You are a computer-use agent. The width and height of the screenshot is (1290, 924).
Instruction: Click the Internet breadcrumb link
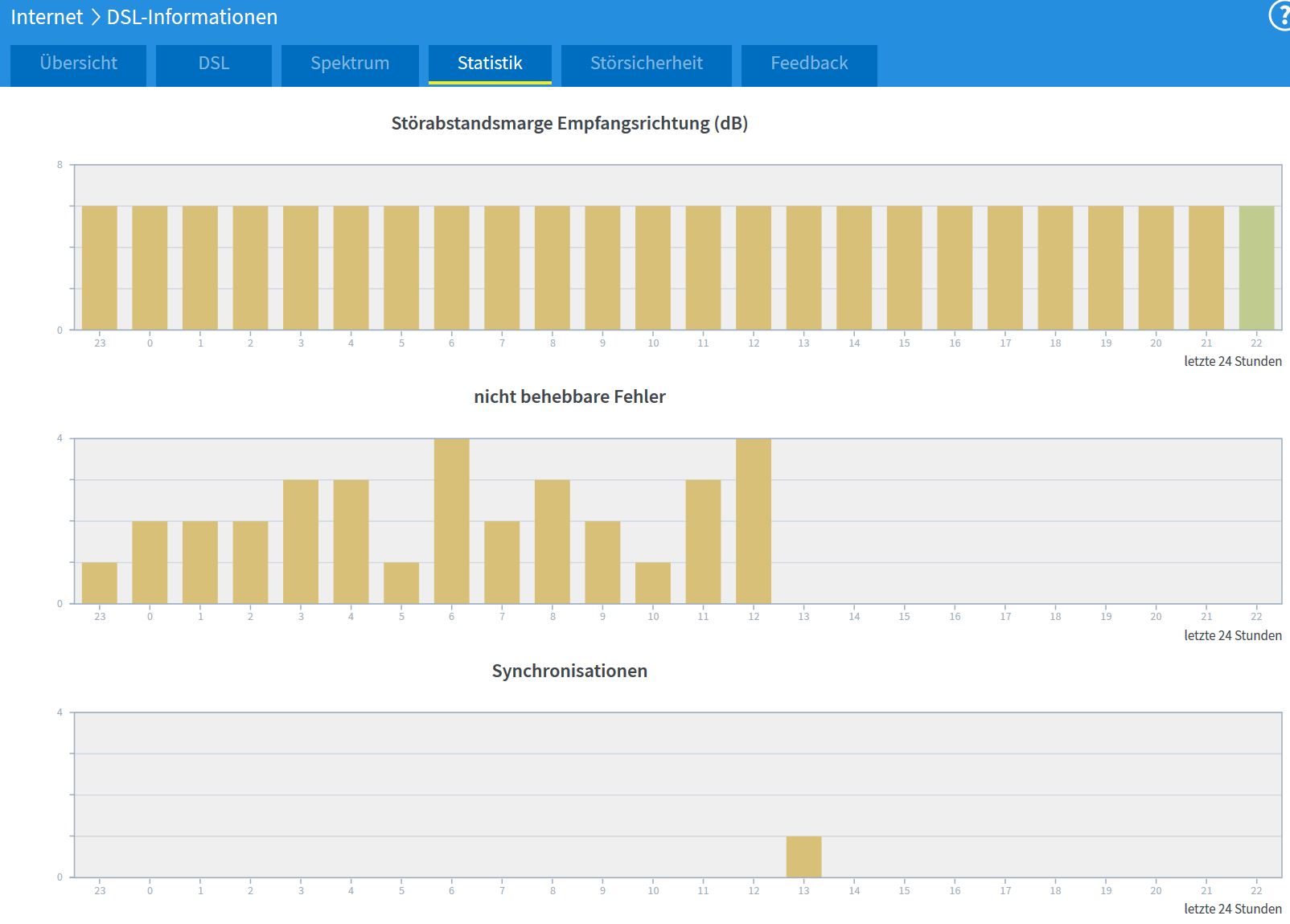click(x=47, y=17)
